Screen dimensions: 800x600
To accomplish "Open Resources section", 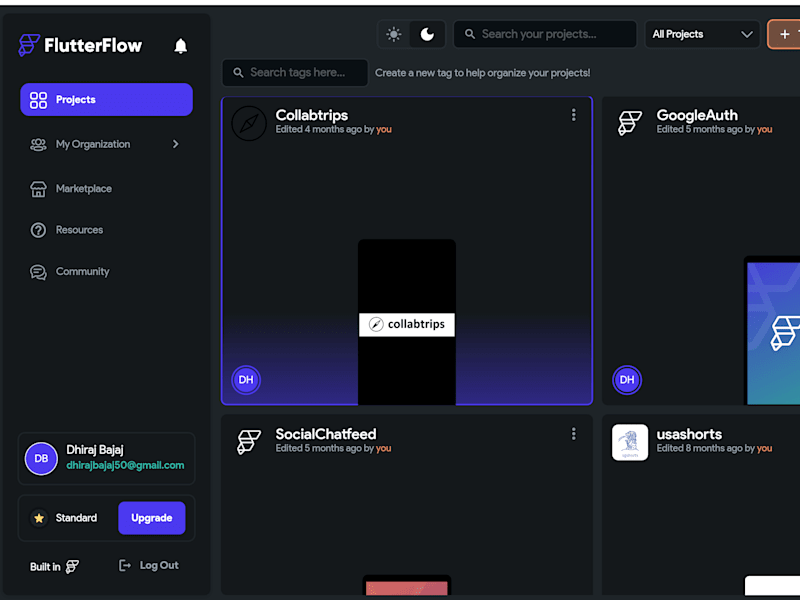I will coord(79,230).
